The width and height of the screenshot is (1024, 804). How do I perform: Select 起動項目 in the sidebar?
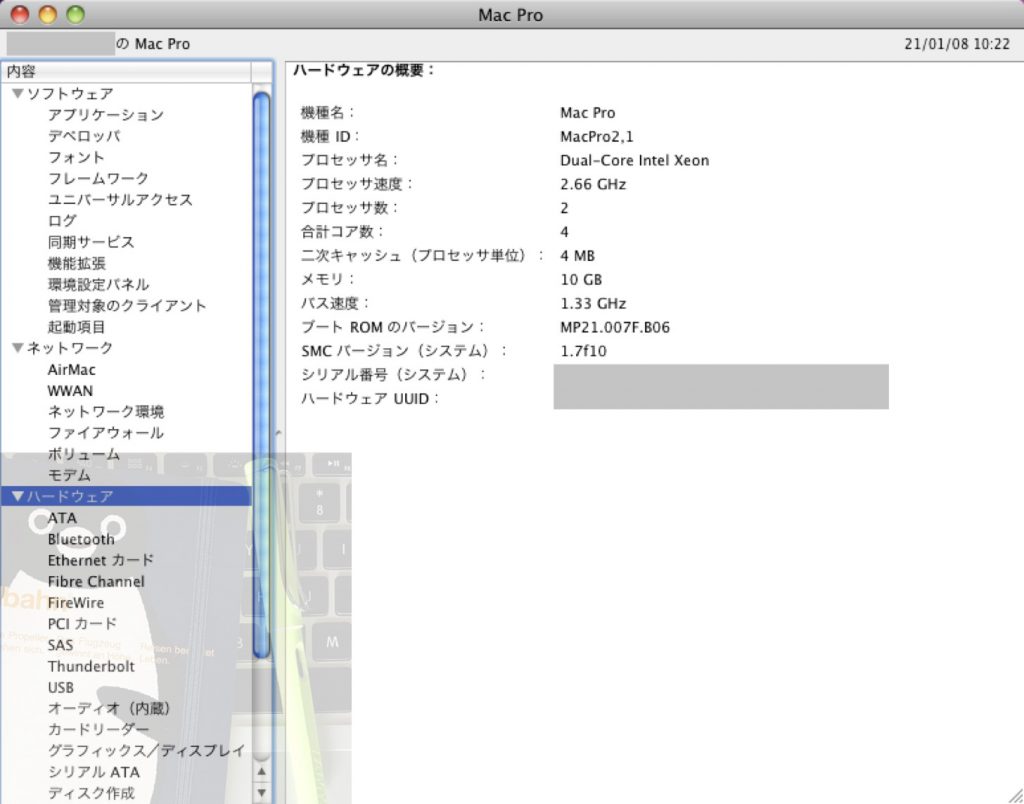point(76,327)
